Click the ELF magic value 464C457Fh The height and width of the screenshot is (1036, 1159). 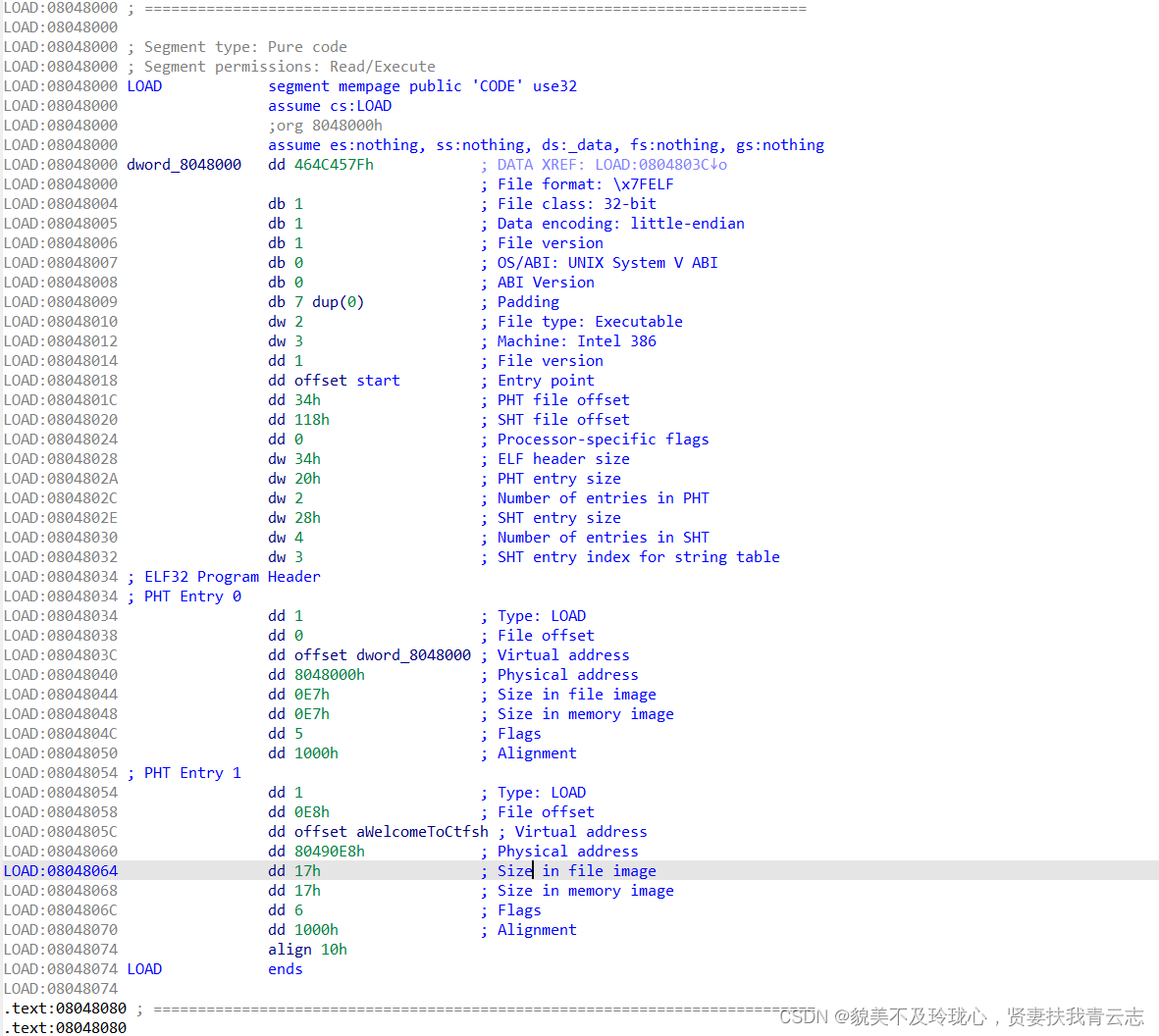pos(334,164)
